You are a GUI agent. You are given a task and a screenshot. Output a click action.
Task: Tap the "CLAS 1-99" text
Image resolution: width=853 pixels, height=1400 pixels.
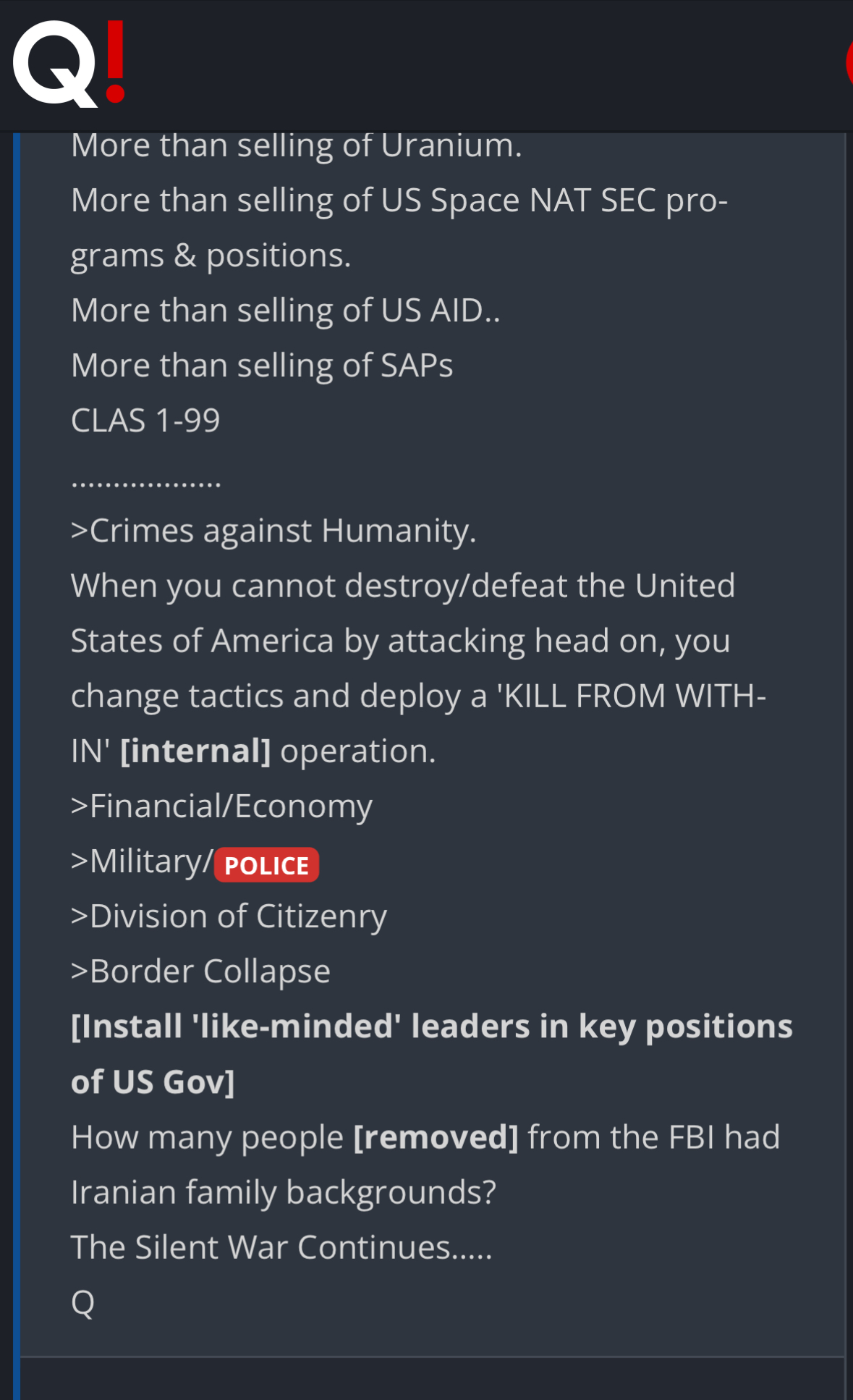145,421
